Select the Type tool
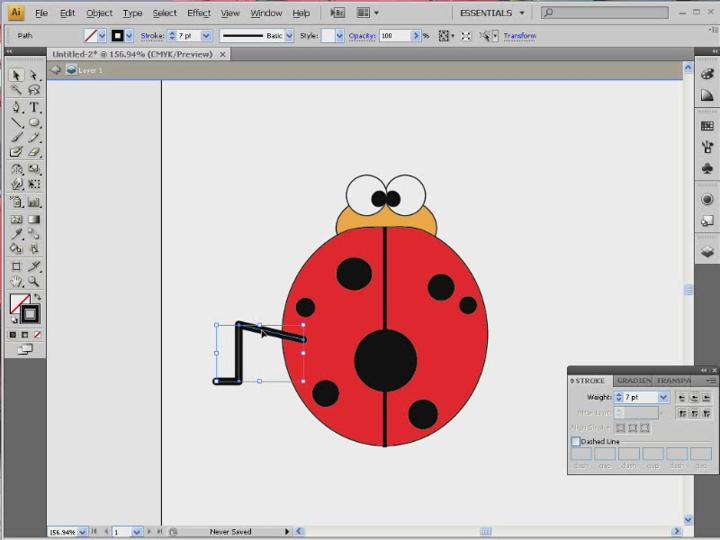The width and height of the screenshot is (720, 540). click(x=34, y=107)
